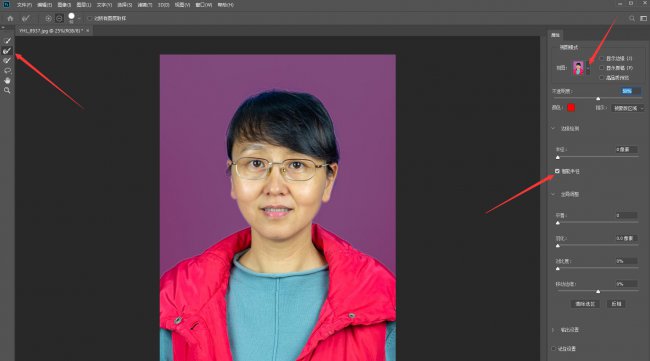Click the tool preset brush icon
Screen dimensions: 650x361
26,18
